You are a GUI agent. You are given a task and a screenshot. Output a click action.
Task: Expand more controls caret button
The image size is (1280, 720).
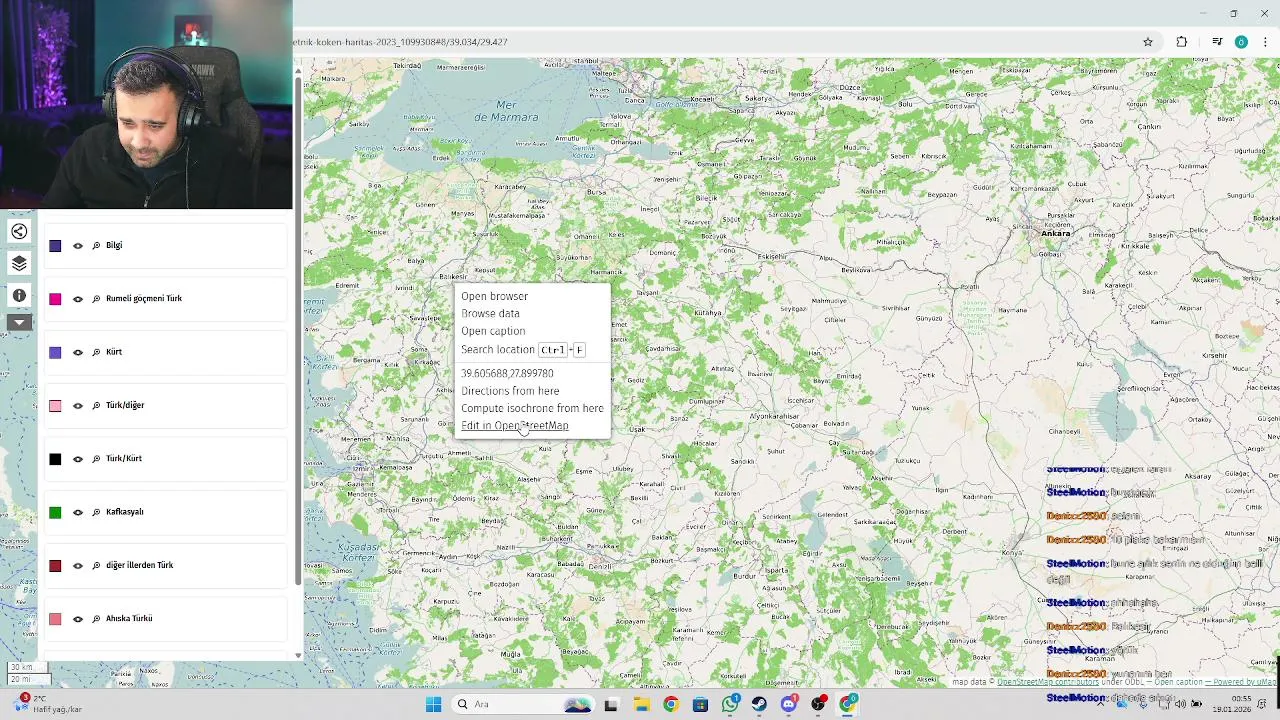19,322
